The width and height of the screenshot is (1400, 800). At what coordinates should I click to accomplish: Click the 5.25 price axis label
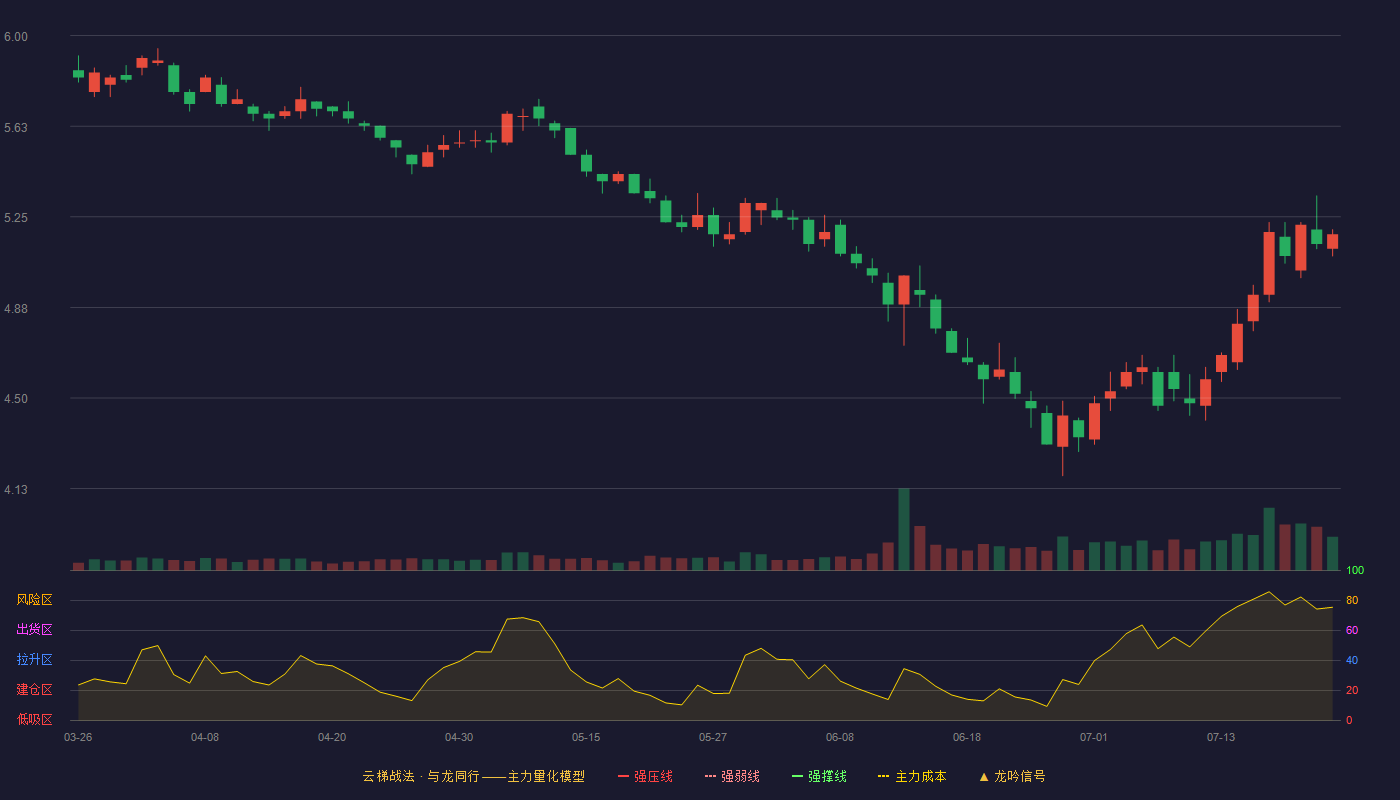coord(15,218)
